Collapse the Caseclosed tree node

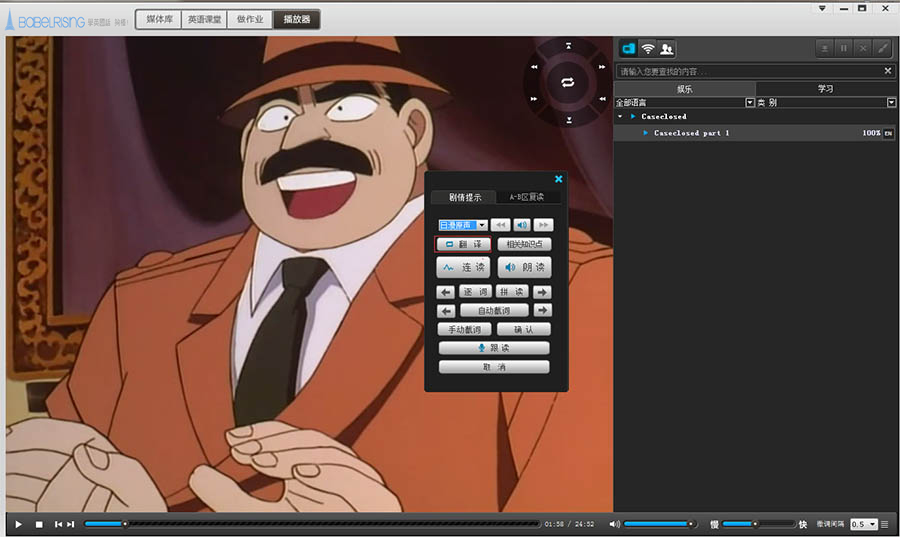620,116
